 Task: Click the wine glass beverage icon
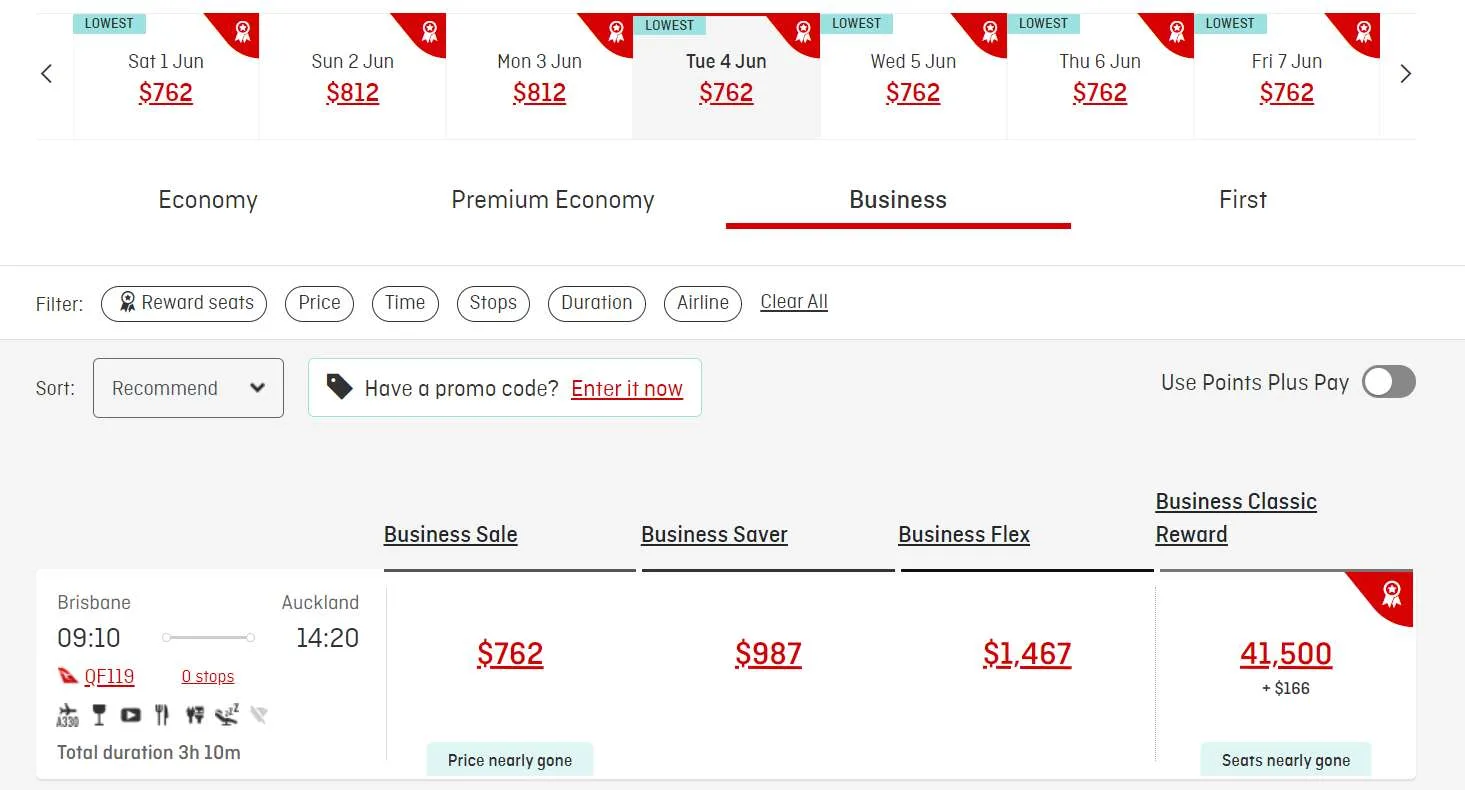coord(99,715)
